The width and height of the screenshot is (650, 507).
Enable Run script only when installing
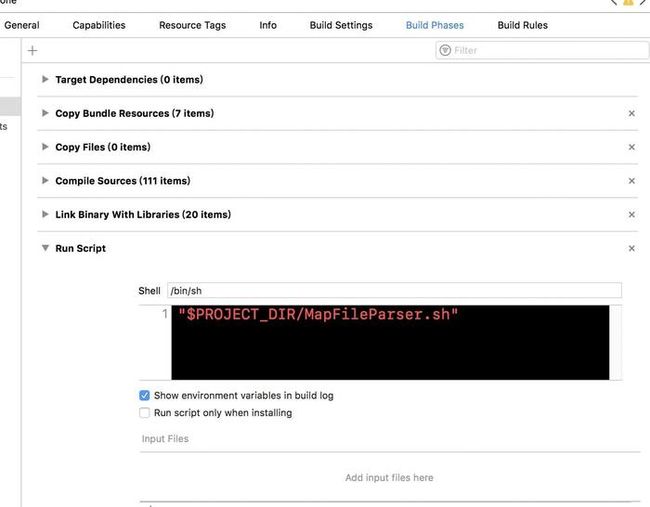click(x=144, y=413)
